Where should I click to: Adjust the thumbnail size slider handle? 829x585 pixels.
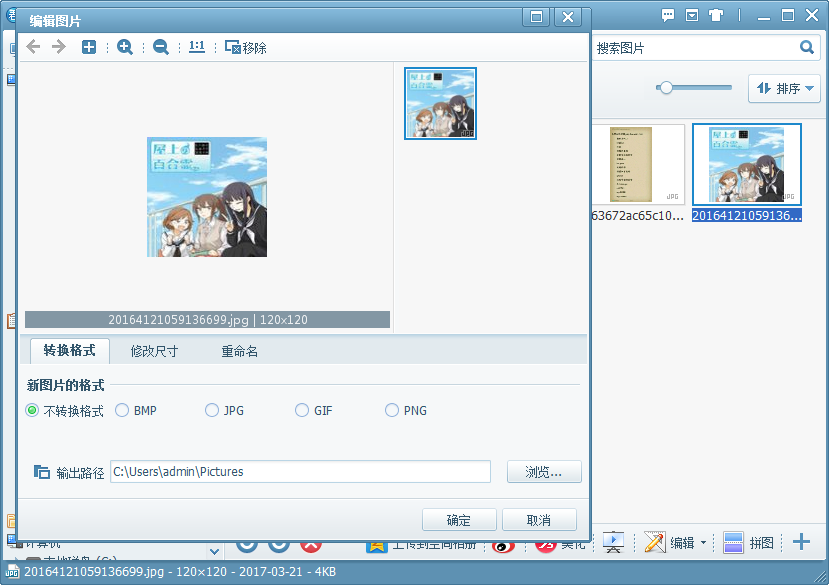(666, 88)
